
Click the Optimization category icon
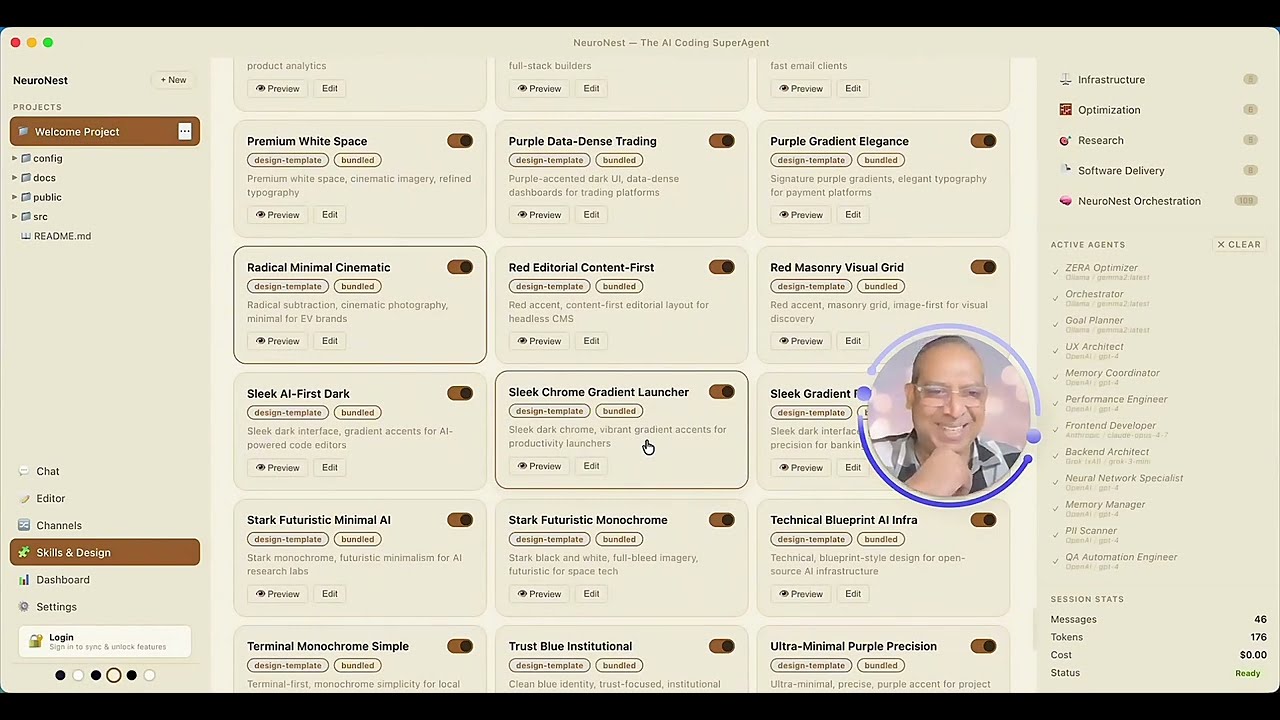[1065, 110]
